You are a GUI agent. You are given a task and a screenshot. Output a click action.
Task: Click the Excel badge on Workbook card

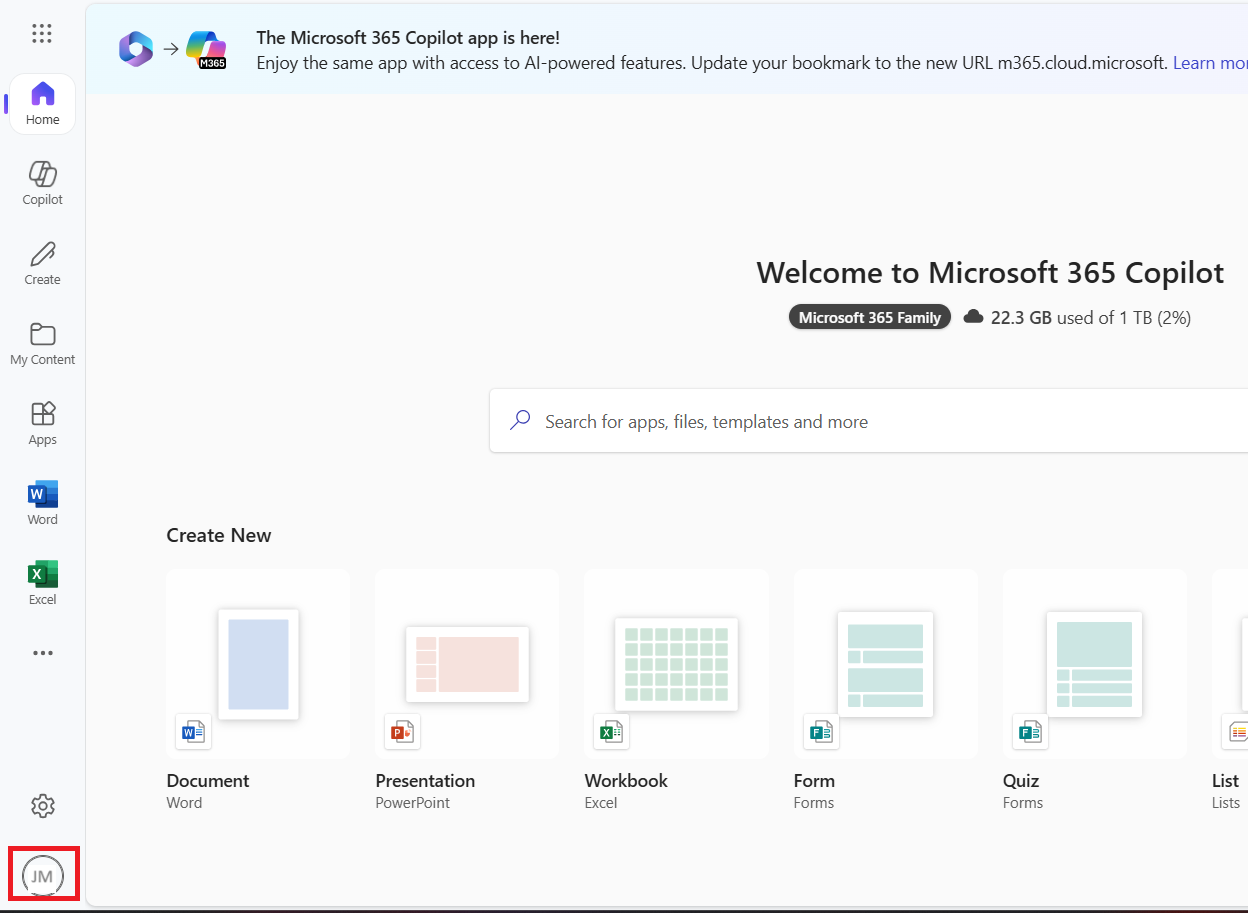pos(611,732)
